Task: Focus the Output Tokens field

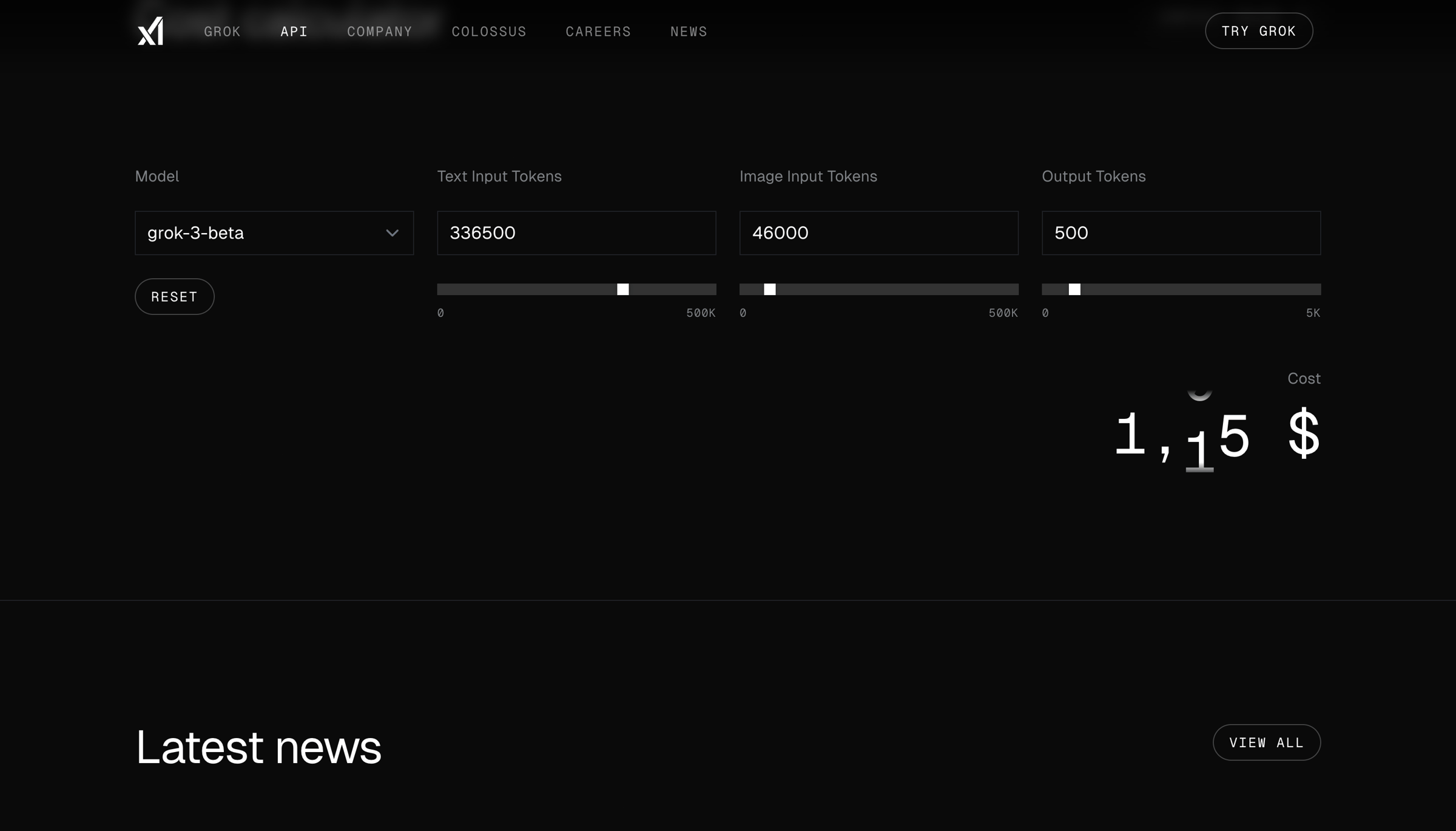Action: (x=1181, y=233)
